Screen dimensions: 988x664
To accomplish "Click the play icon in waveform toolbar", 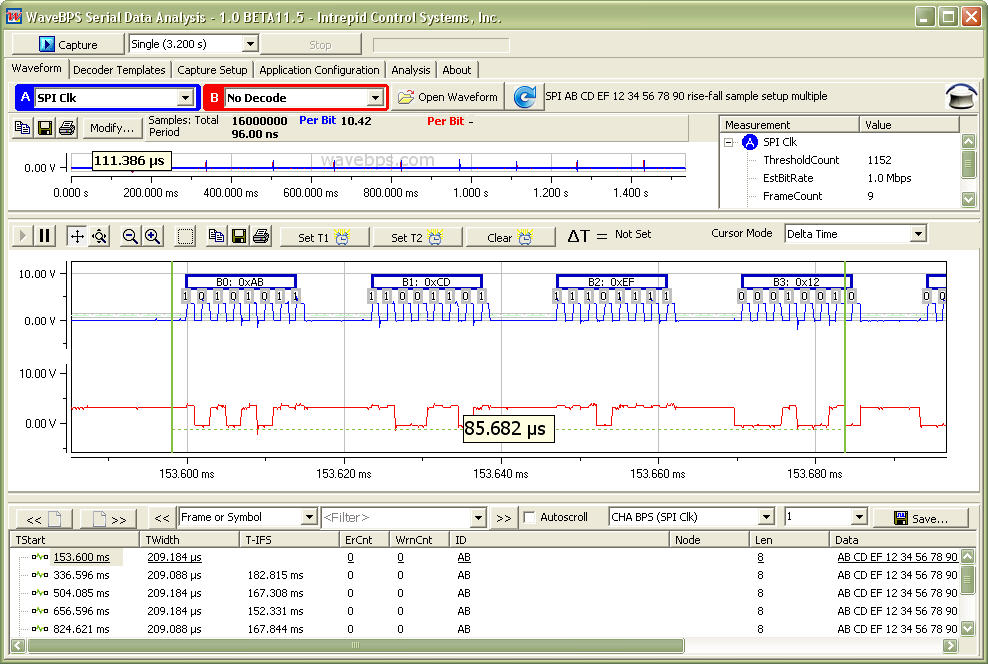I will point(23,236).
